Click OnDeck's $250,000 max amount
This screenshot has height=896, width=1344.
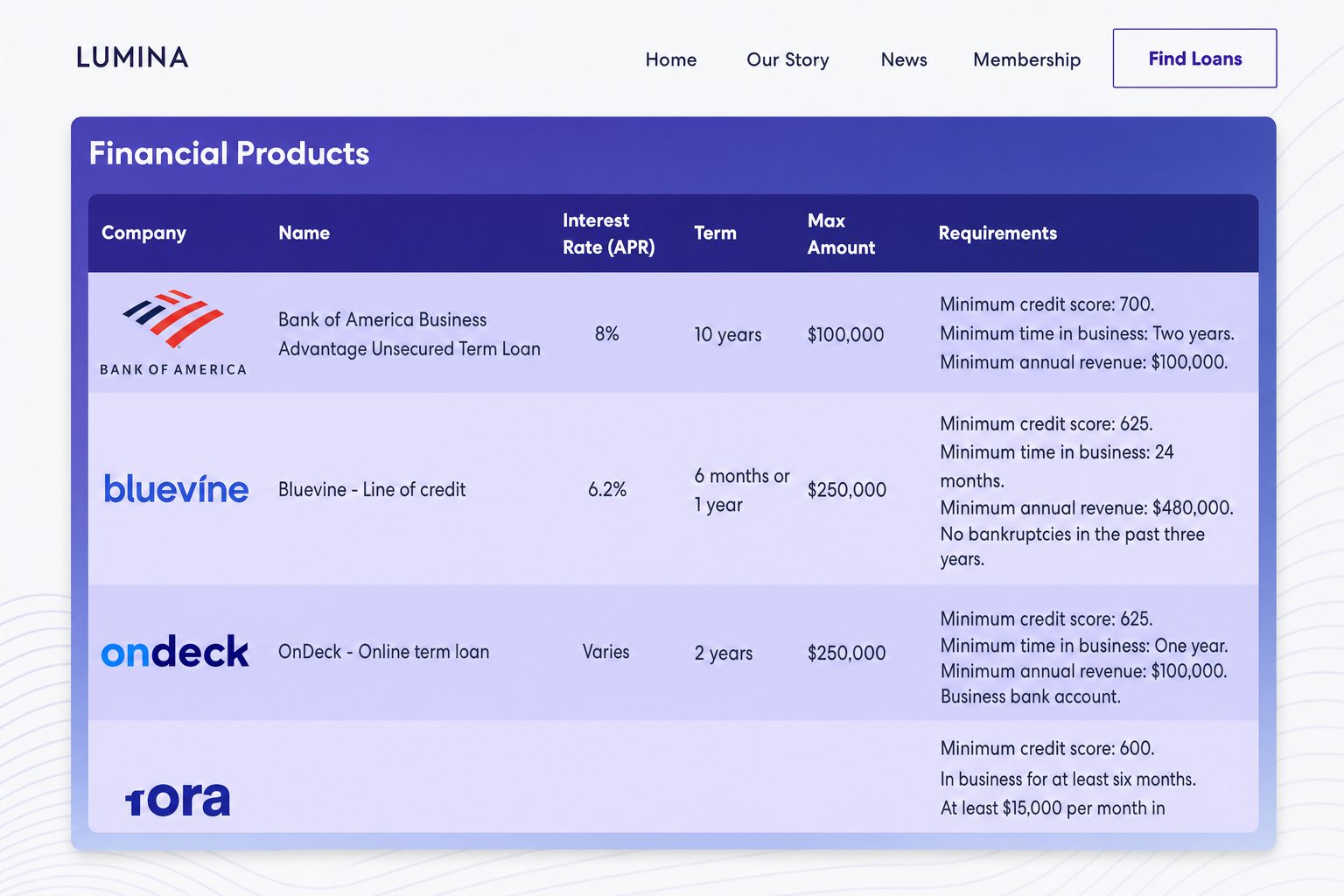click(x=846, y=653)
